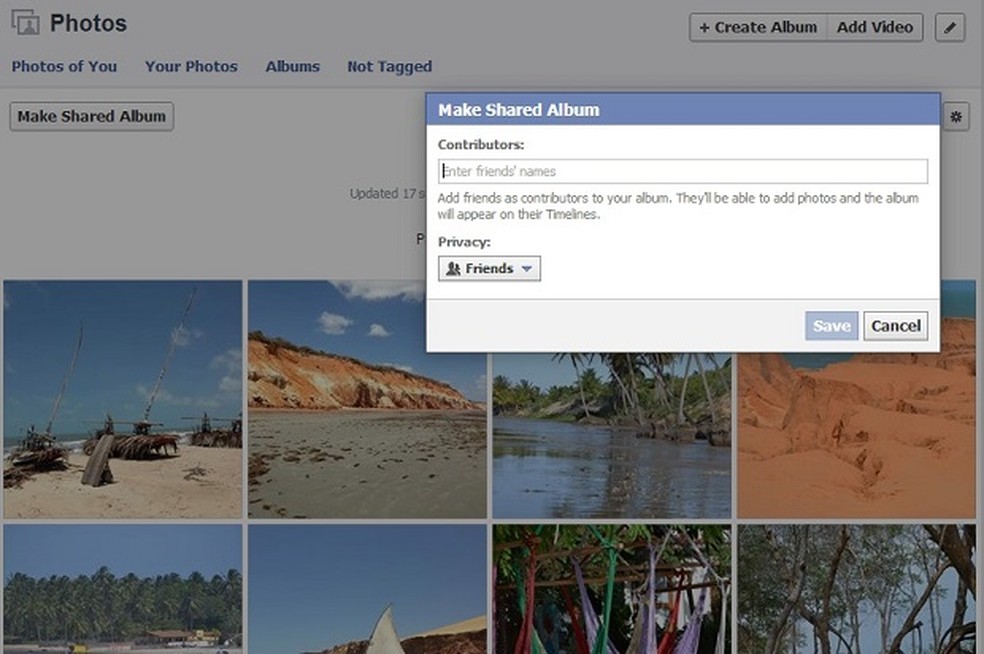Open the Friends privacy dropdown
This screenshot has height=654, width=984.
489,269
